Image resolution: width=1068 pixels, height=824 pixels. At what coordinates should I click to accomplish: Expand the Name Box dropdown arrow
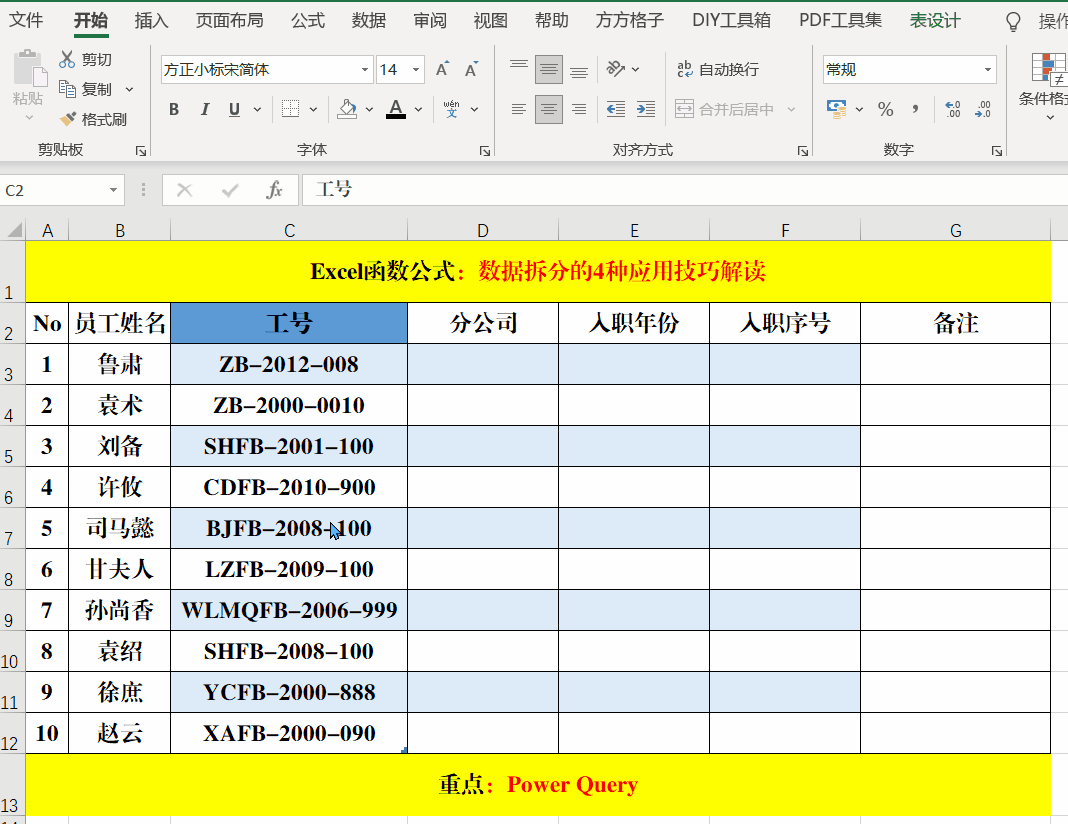point(113,190)
